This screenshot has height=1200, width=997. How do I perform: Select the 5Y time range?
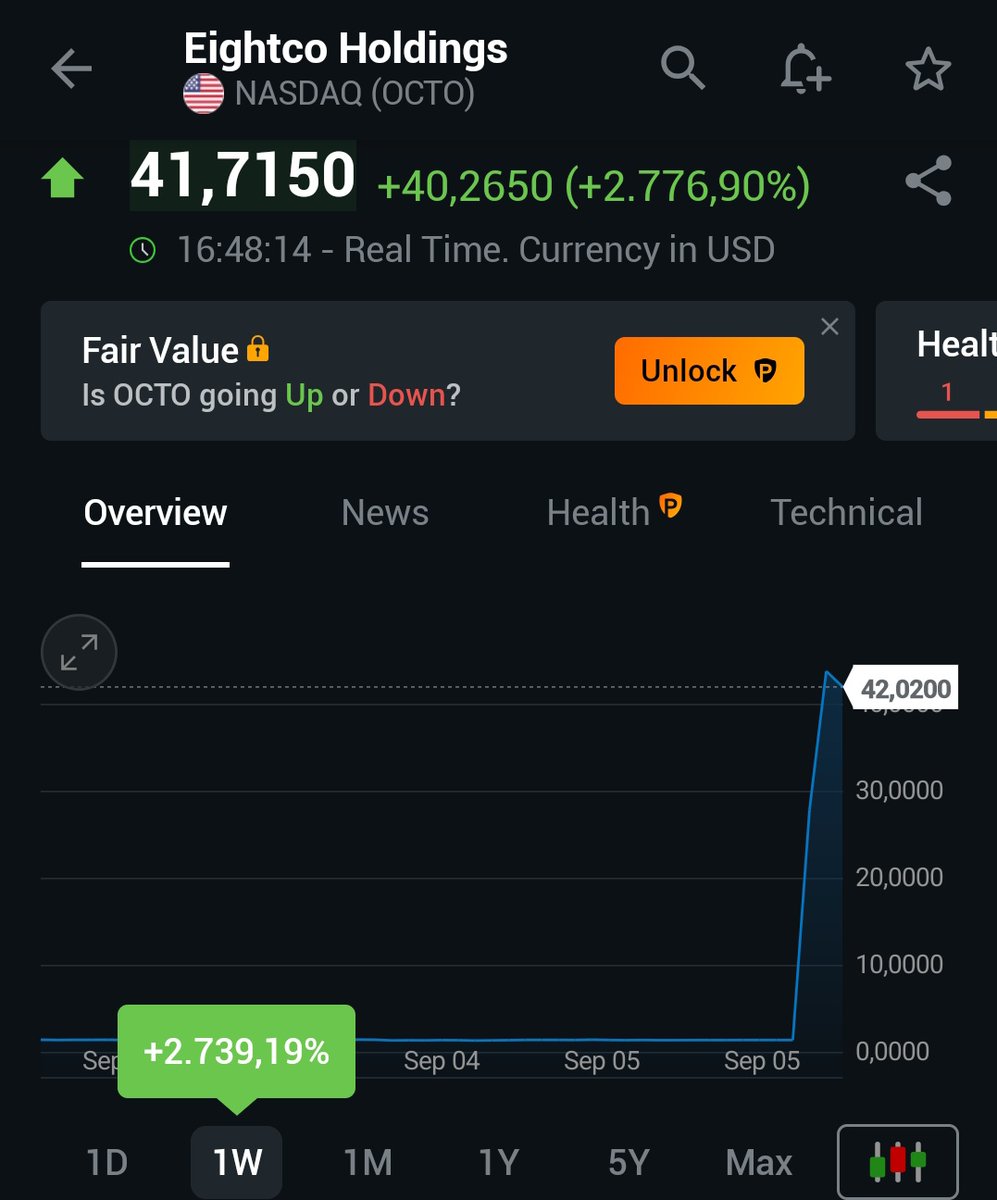[629, 1163]
